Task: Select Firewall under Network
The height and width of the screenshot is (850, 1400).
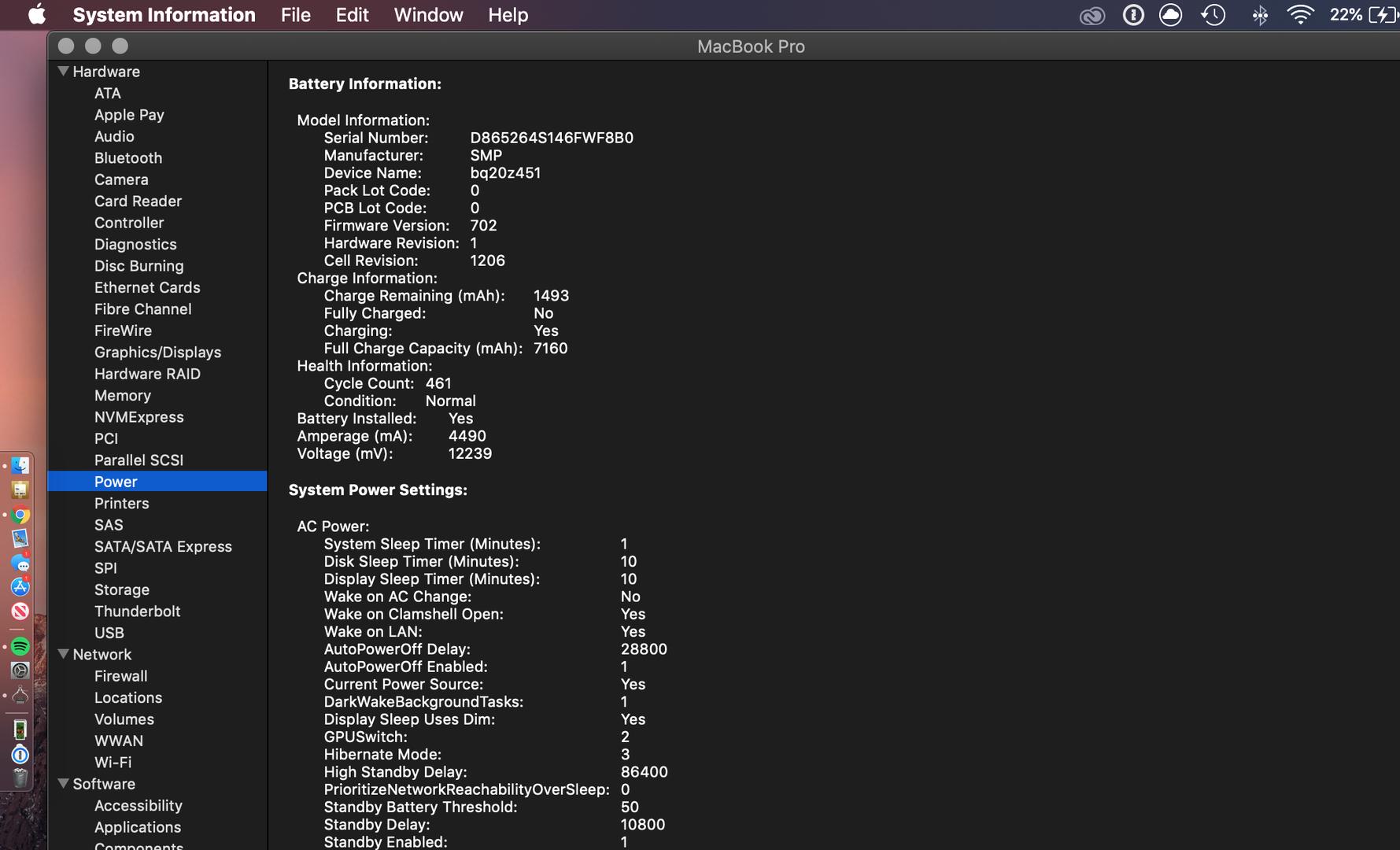Action: [120, 676]
